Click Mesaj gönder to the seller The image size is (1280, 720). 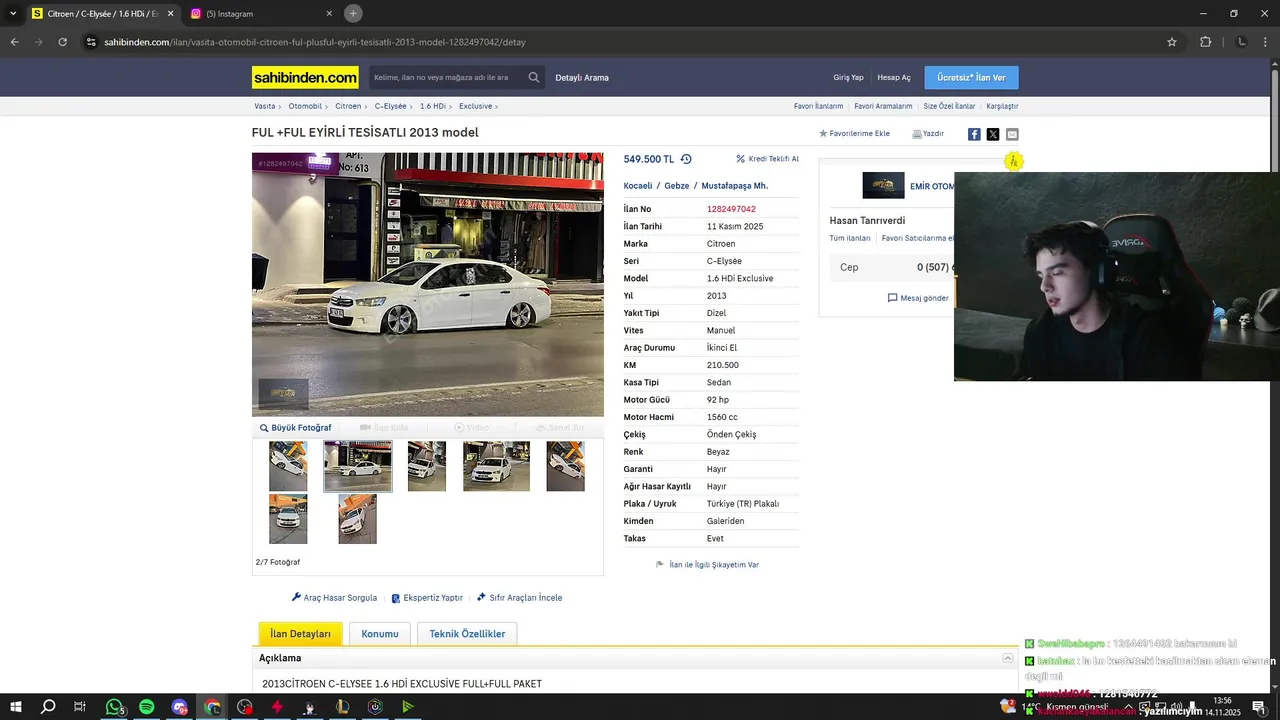point(918,298)
